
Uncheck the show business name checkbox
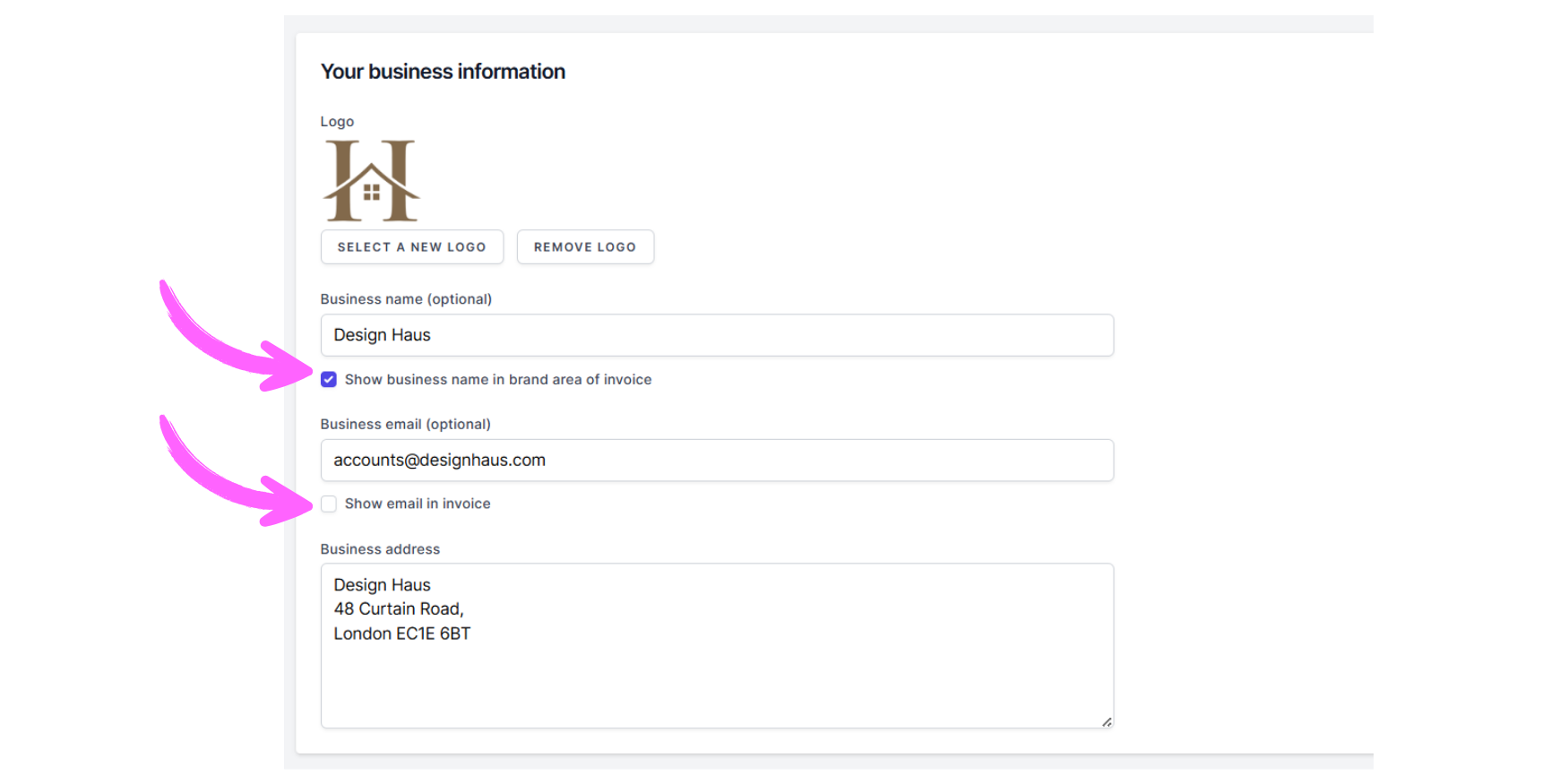(x=329, y=380)
